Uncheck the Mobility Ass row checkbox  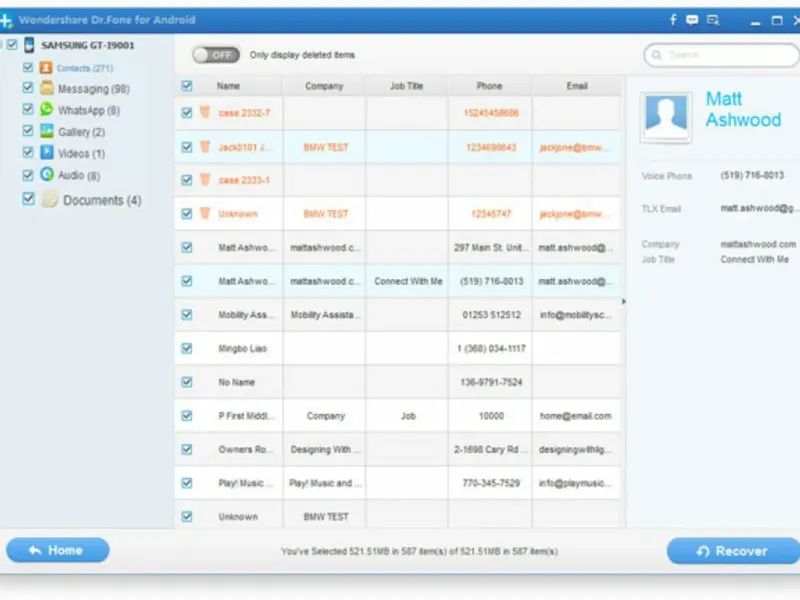click(187, 314)
